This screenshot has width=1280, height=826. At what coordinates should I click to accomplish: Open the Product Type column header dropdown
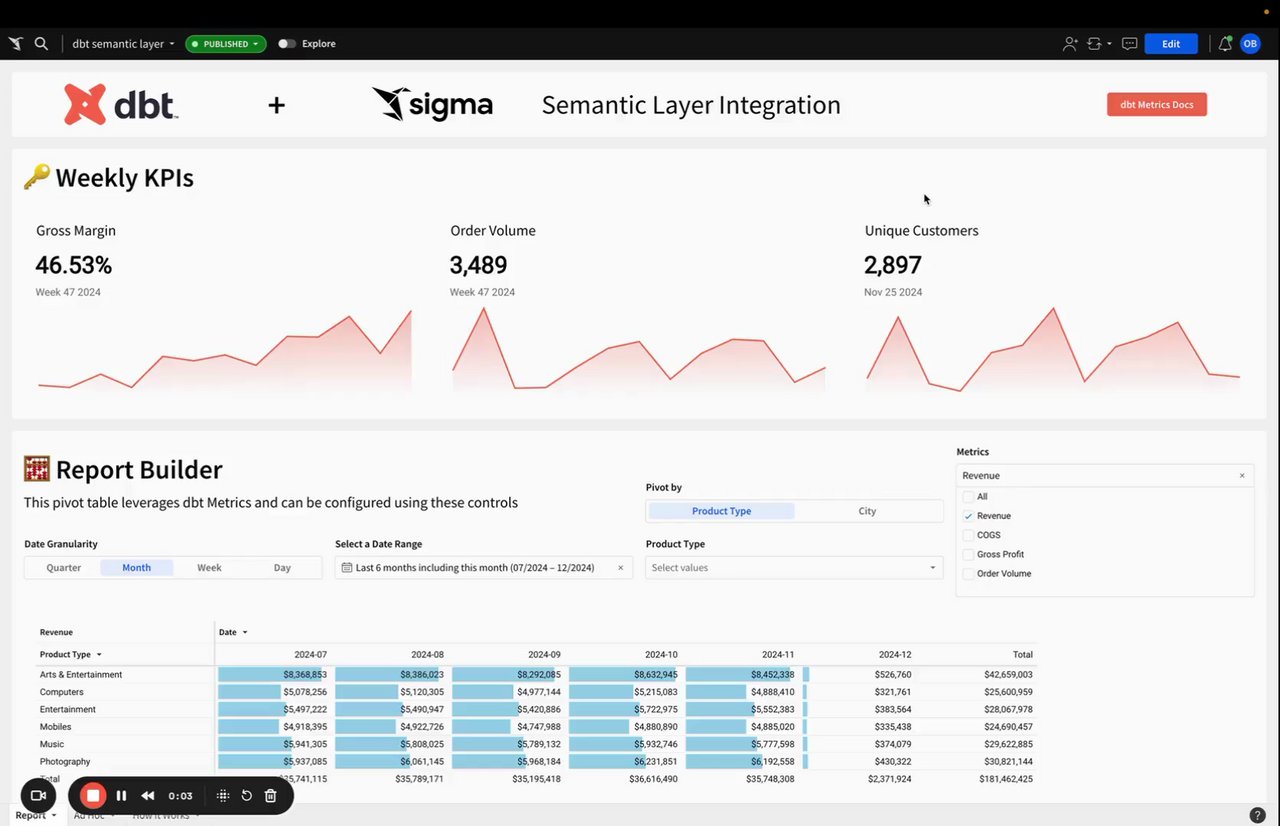98,655
